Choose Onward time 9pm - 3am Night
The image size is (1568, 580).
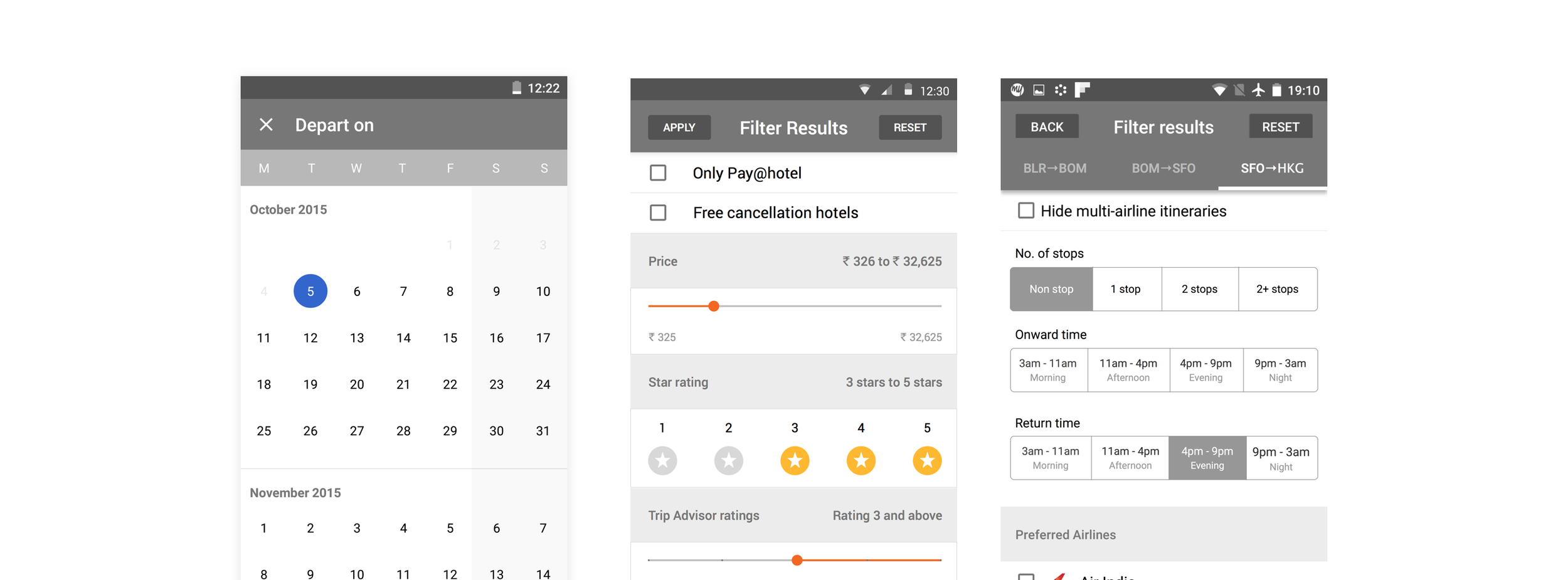[x=1280, y=370]
